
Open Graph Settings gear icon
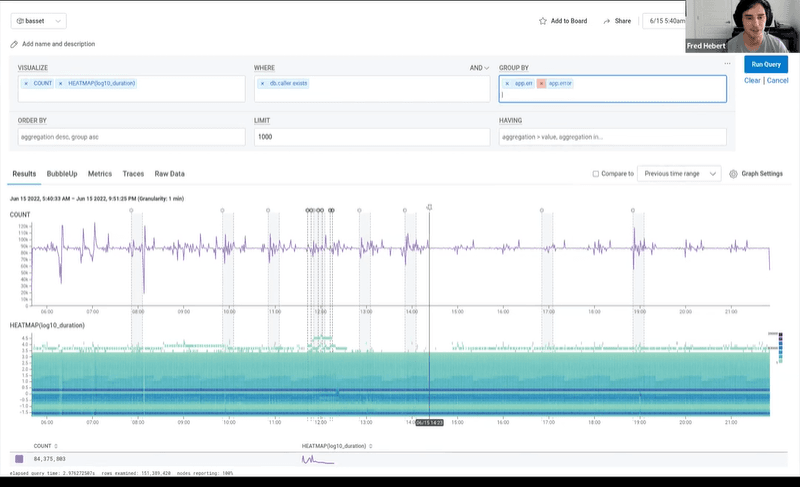[733, 173]
